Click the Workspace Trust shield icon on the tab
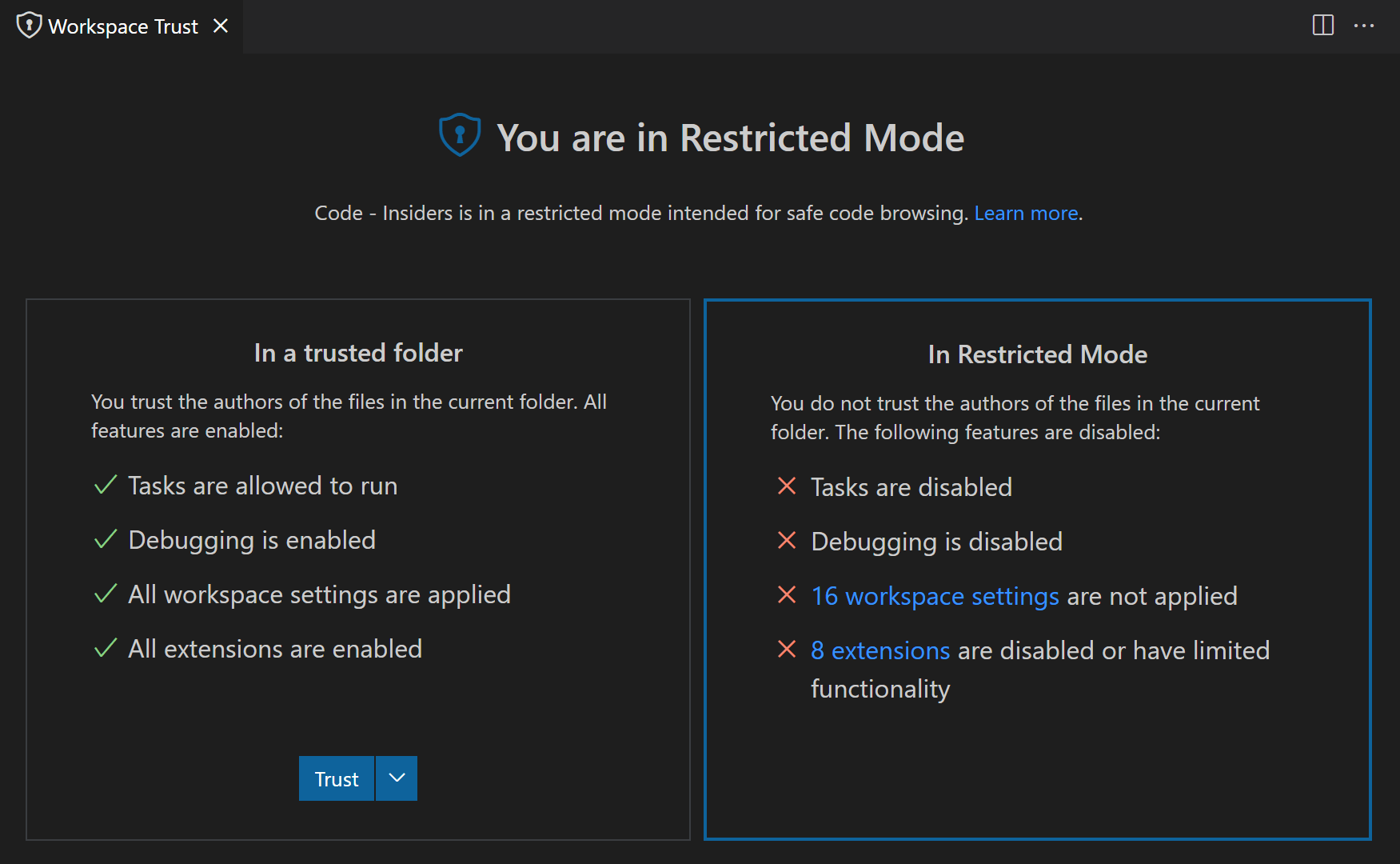The image size is (1400, 864). (29, 25)
